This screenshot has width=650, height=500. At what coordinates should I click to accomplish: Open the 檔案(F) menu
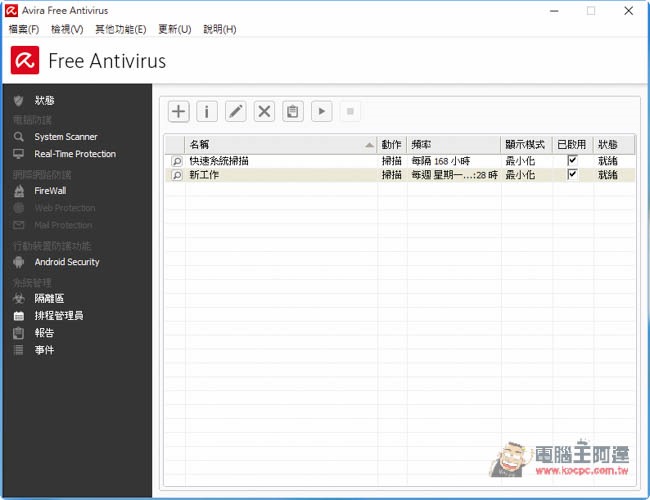pyautogui.click(x=24, y=29)
